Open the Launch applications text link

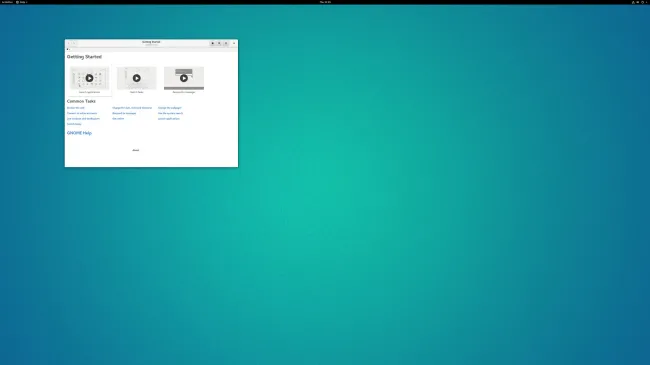pyautogui.click(x=169, y=119)
